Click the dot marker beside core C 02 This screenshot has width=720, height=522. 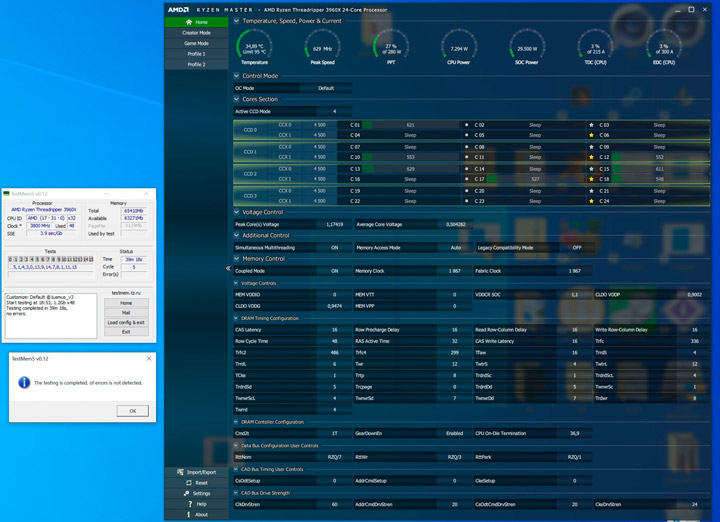[x=467, y=125]
